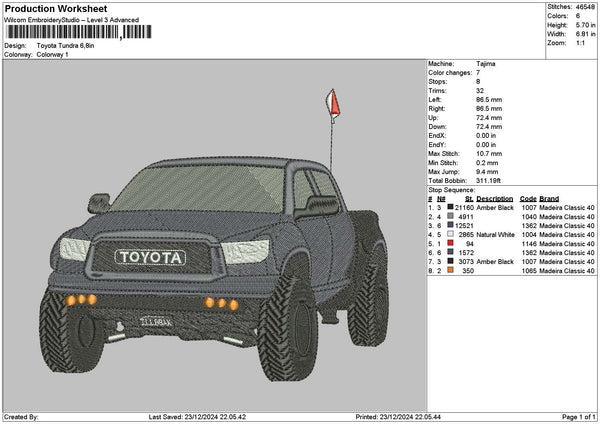Select the stitch count '4911'

(466, 217)
